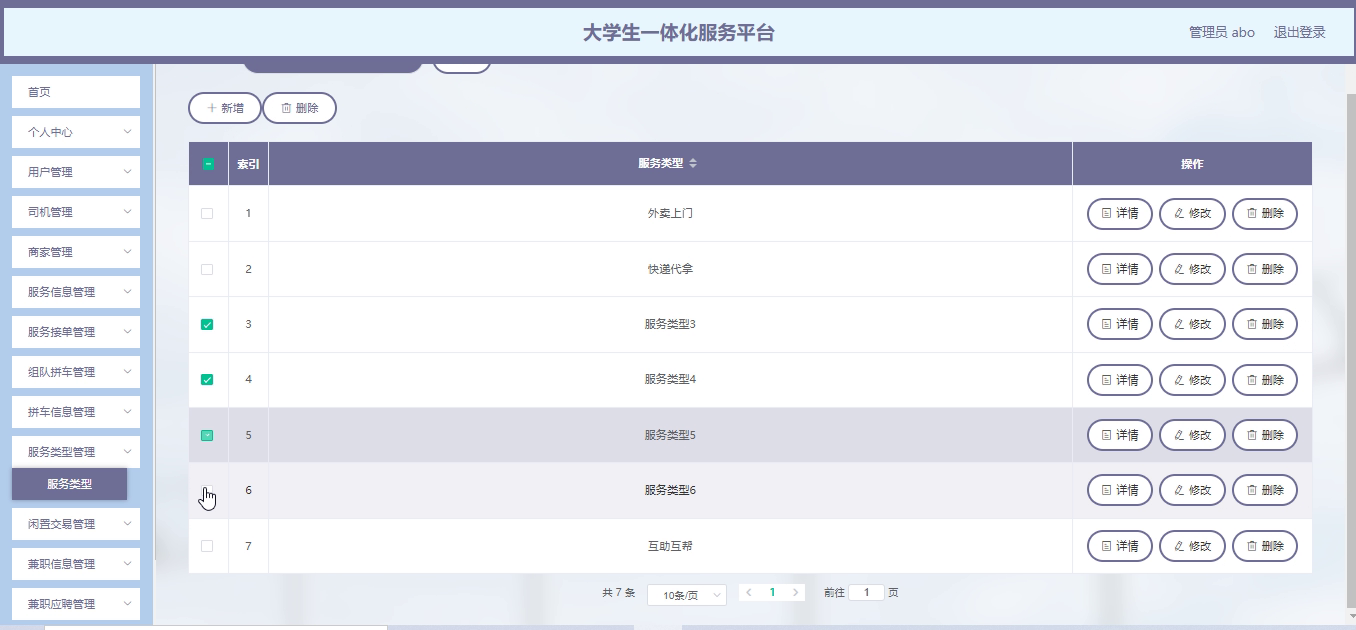Click the 大学生一体化服务平台 title
Image resolution: width=1356 pixels, height=630 pixels.
click(x=678, y=32)
